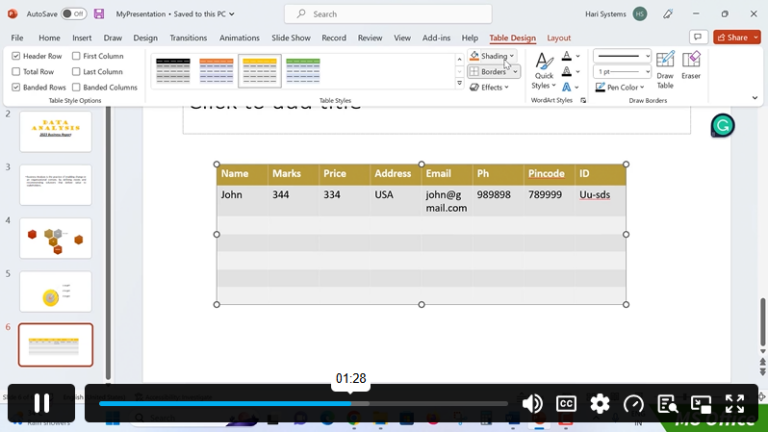Open the WordArt Styles dialog launcher
Screen dimensions: 768x432
click(x=583, y=100)
